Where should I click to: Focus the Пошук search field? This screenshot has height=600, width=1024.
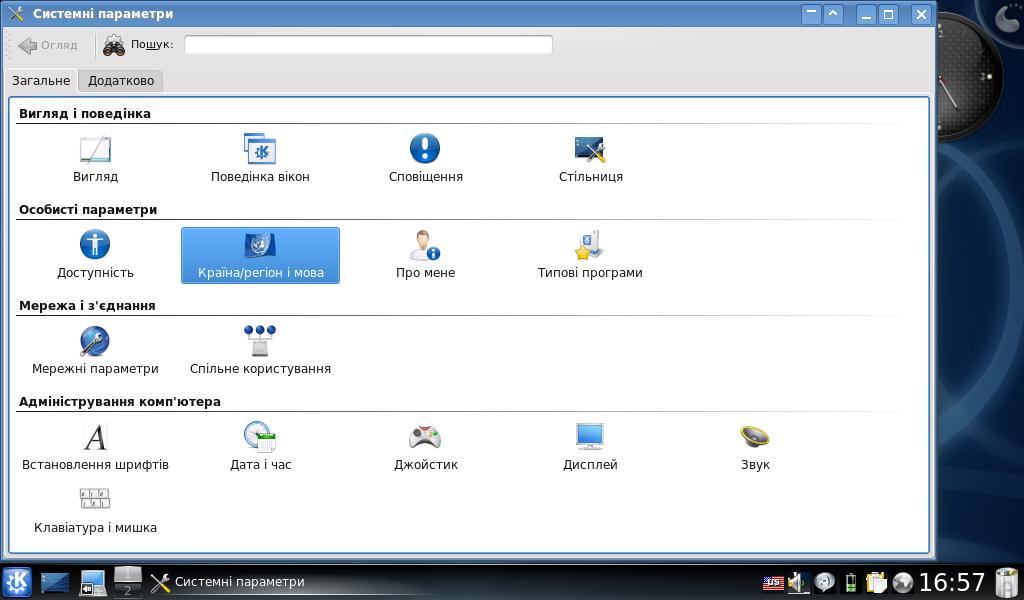tap(368, 45)
